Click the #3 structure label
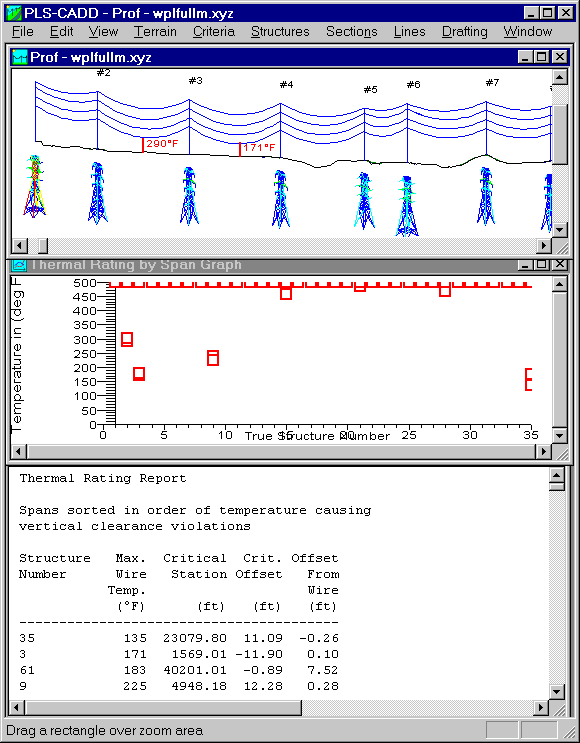Image resolution: width=580 pixels, height=743 pixels. click(195, 81)
